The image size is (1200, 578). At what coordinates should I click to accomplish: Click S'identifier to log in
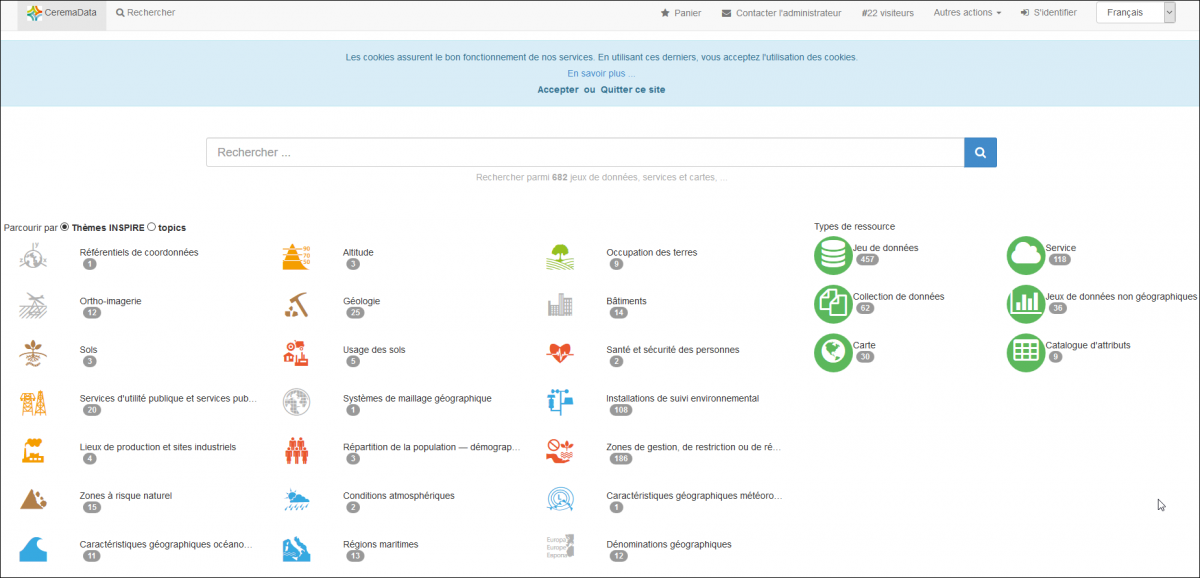pos(1048,13)
